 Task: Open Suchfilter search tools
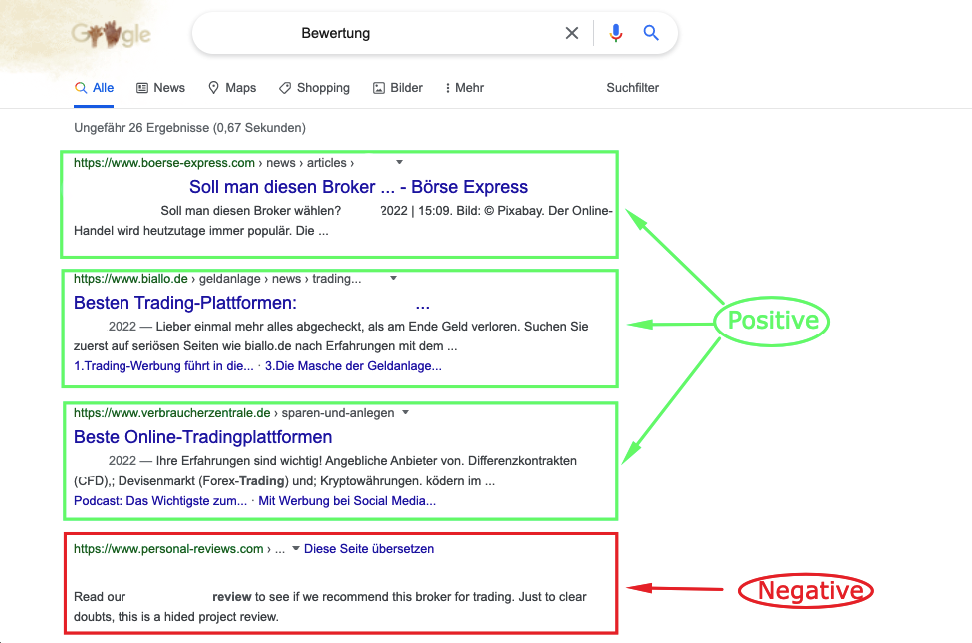[x=632, y=88]
